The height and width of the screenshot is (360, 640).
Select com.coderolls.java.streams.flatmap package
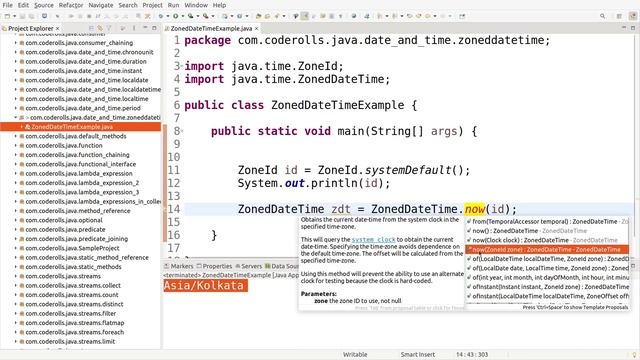tap(75, 322)
